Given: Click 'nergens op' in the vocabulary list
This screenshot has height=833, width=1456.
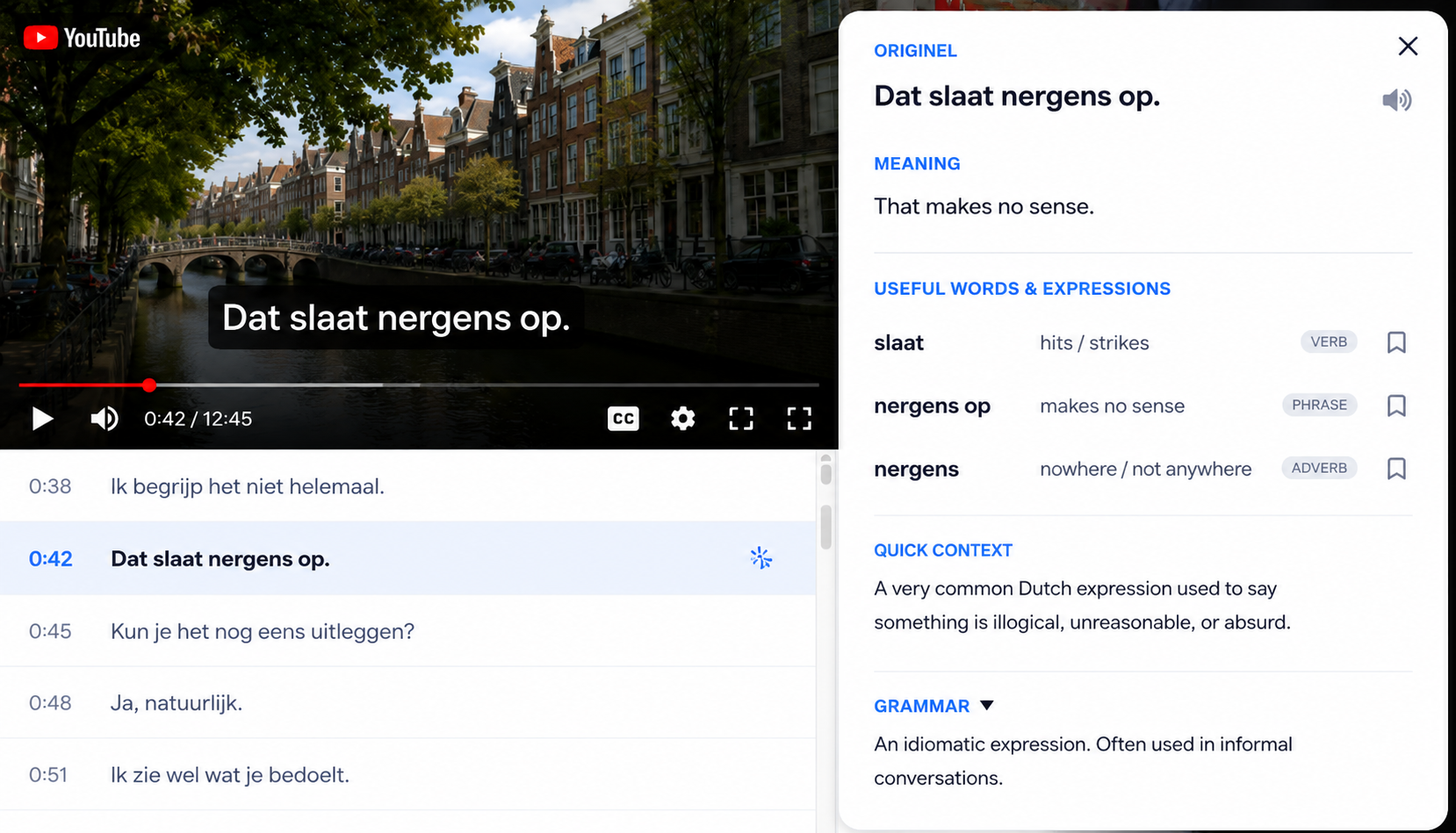Looking at the screenshot, I should point(932,406).
